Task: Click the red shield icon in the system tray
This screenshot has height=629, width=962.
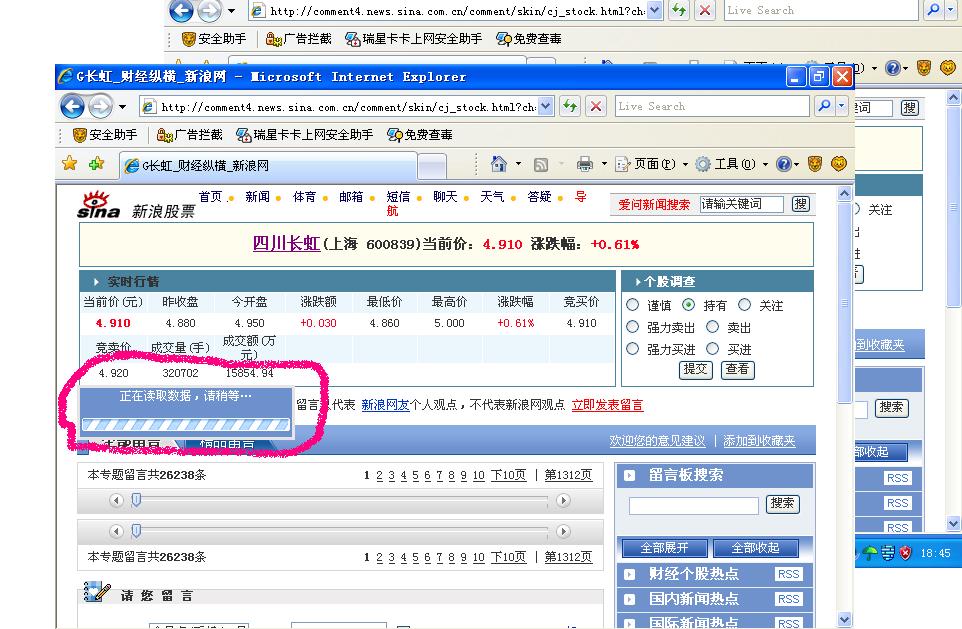Action: point(906,553)
